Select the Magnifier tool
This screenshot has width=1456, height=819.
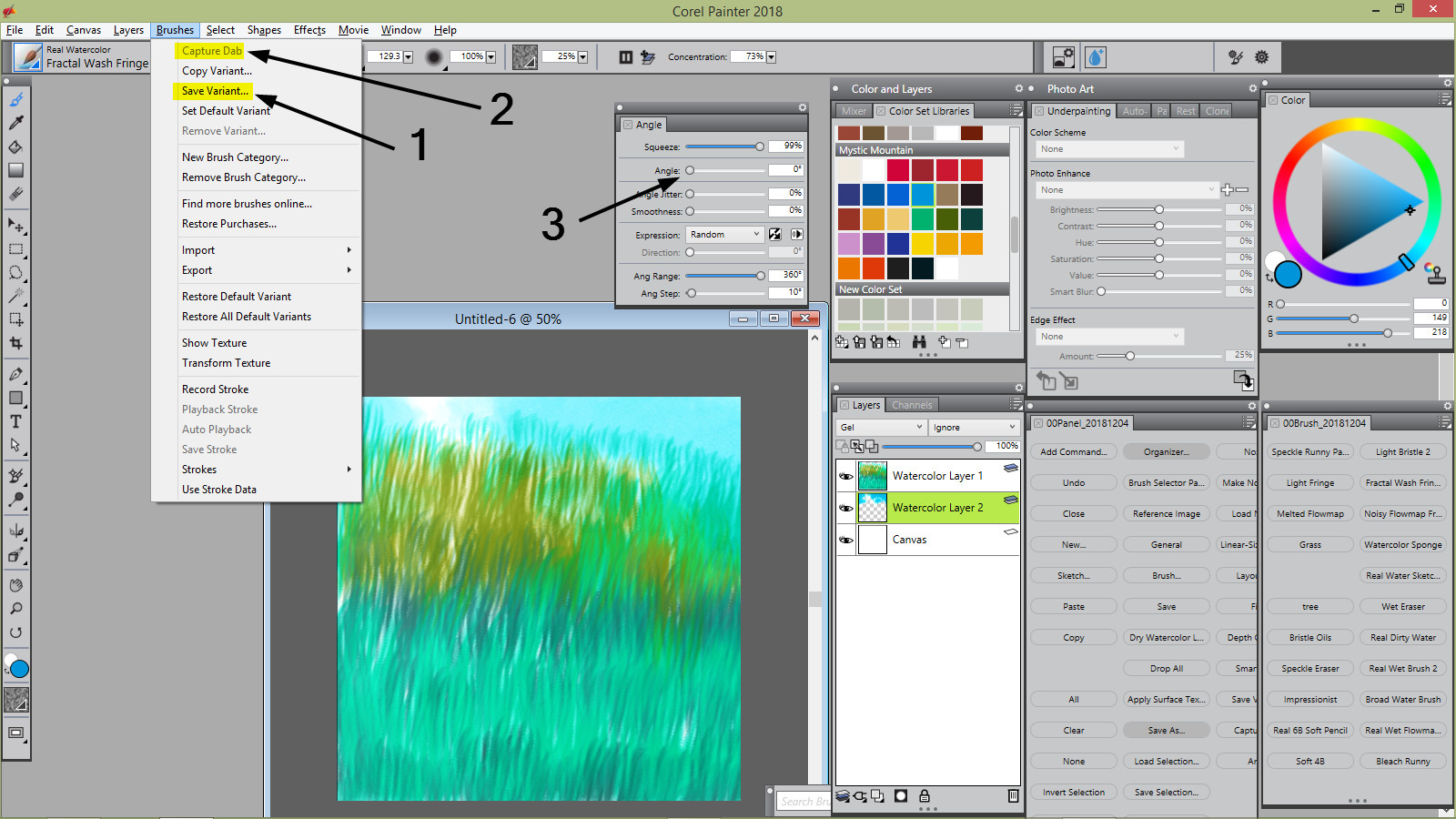(15, 609)
